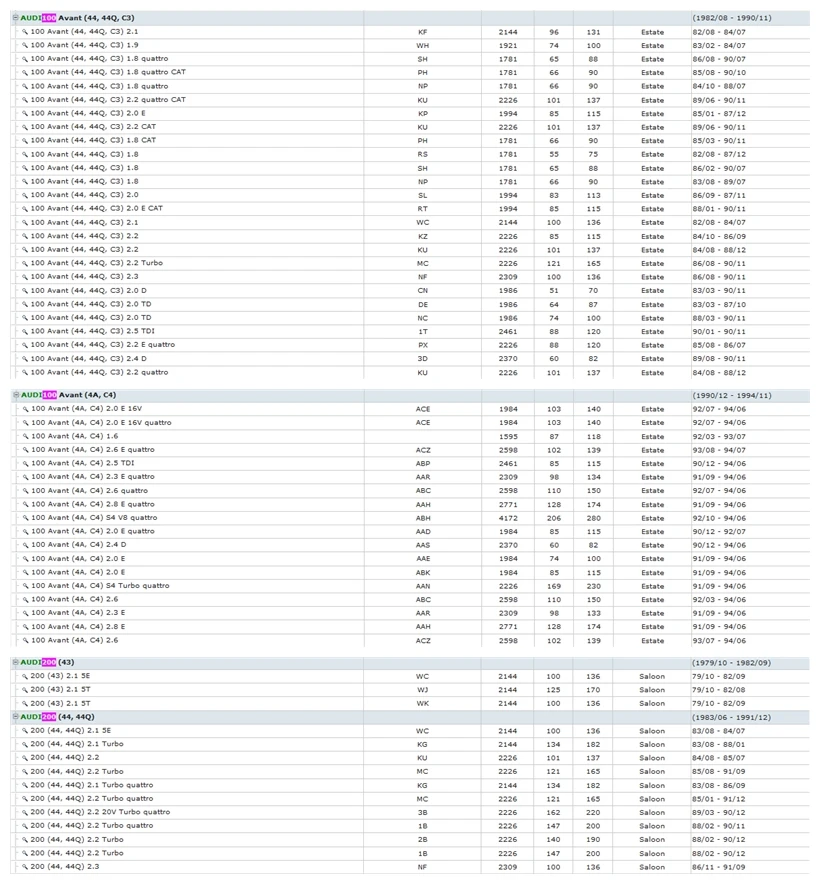Screen dimensions: 820x884
Task: Click engine code RS cell
Action: pos(422,154)
